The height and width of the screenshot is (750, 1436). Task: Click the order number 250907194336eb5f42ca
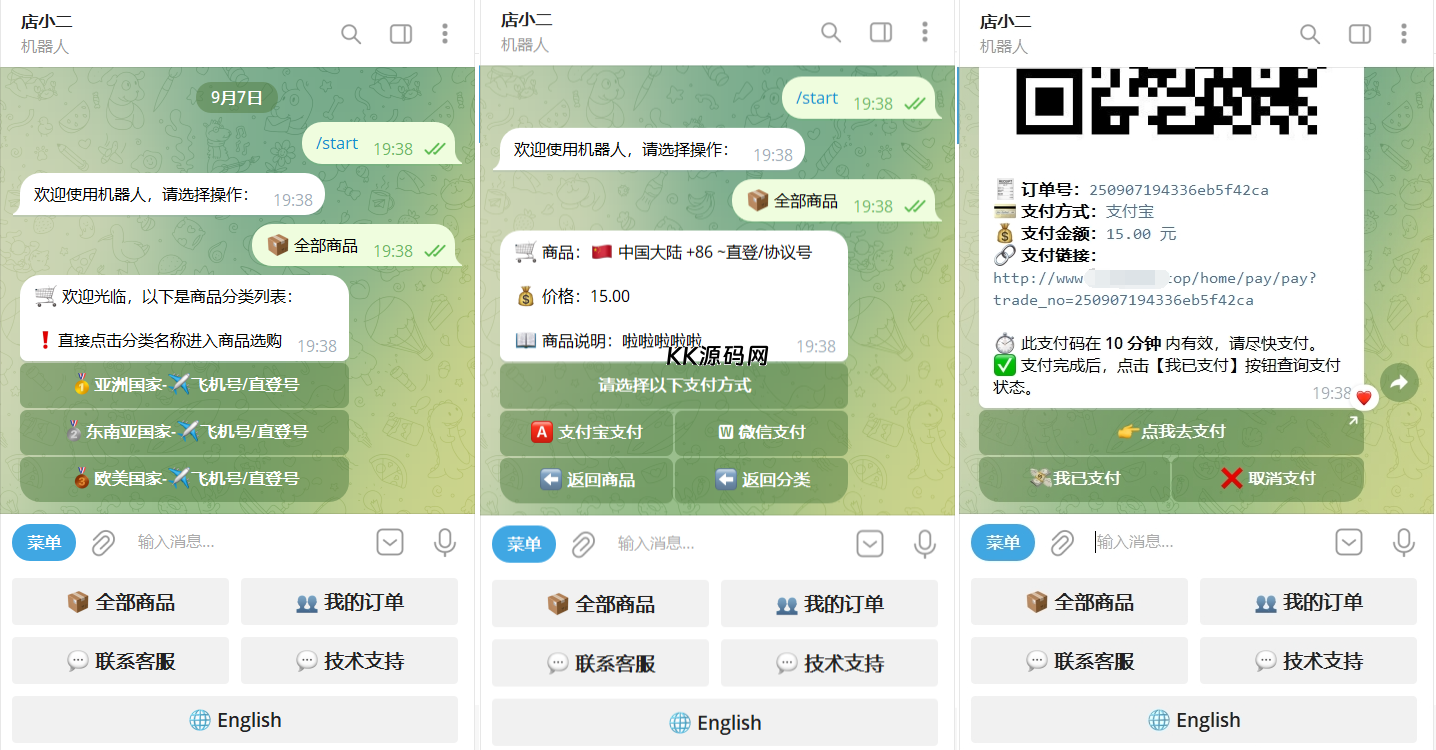1179,190
